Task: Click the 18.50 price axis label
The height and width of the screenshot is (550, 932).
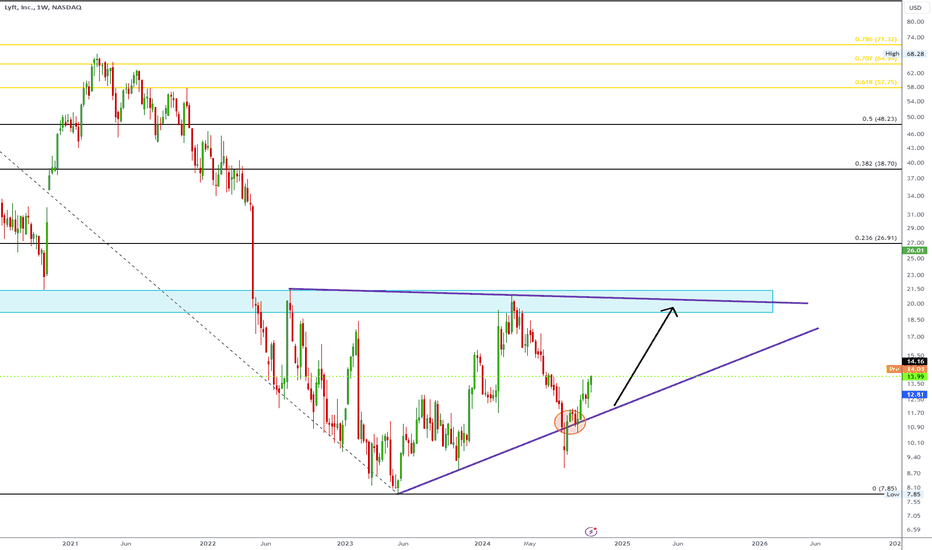Action: coord(915,320)
